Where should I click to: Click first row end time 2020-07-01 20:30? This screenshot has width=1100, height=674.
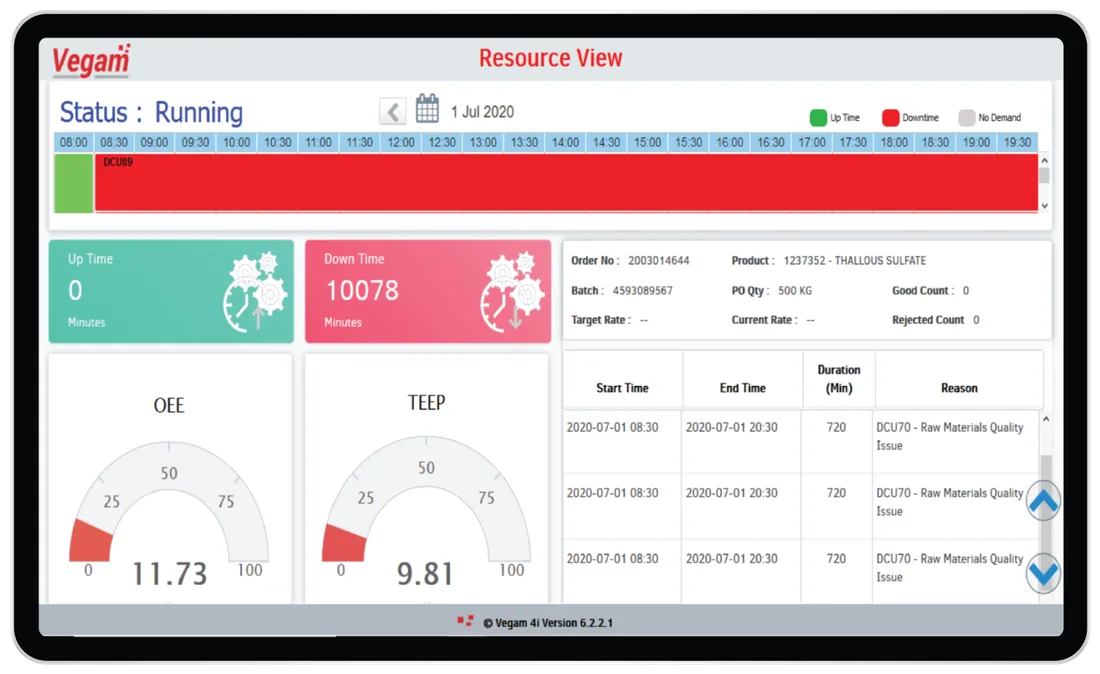pyautogui.click(x=732, y=427)
